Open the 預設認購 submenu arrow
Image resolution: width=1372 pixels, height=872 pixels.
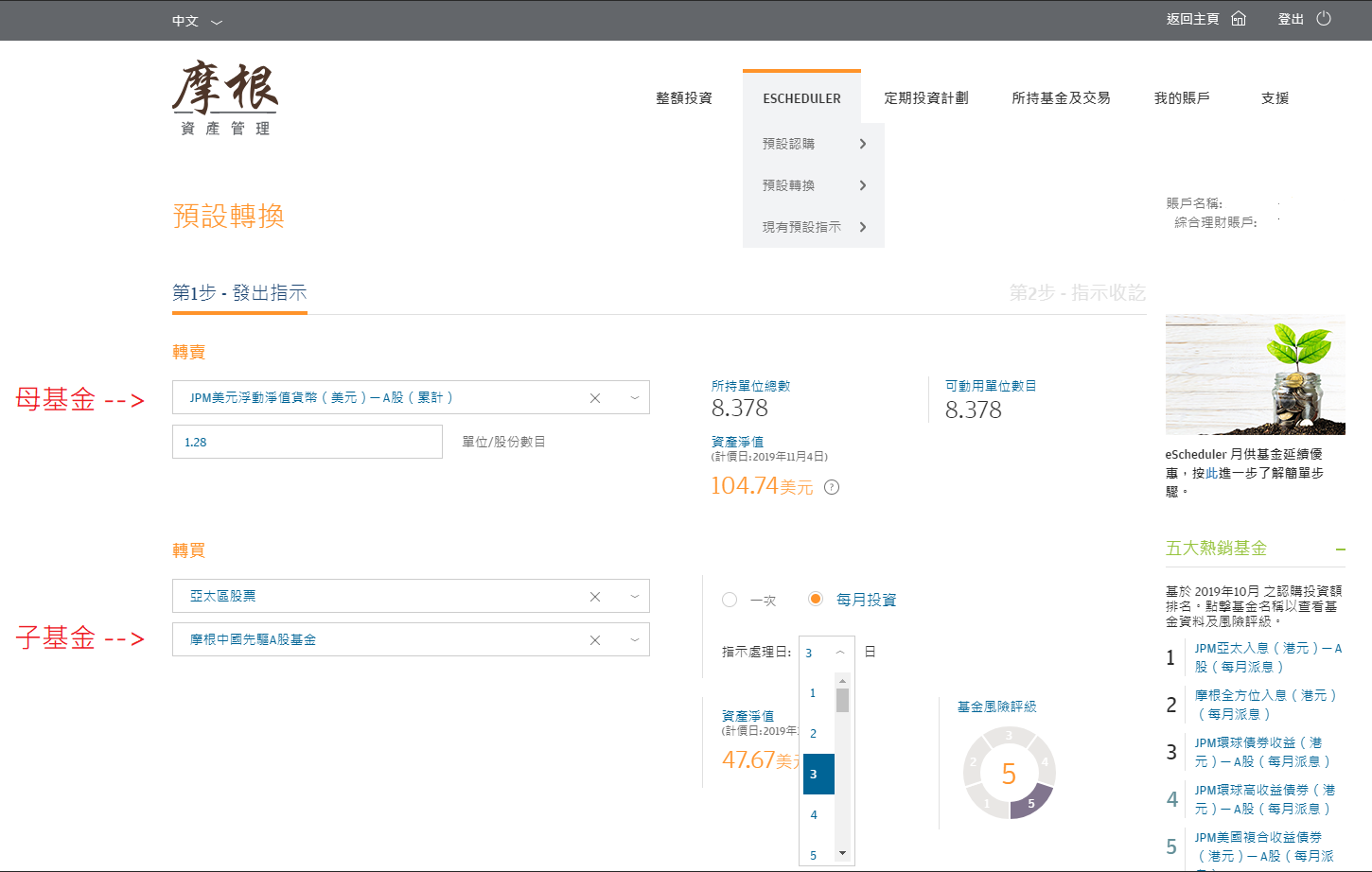click(x=863, y=144)
